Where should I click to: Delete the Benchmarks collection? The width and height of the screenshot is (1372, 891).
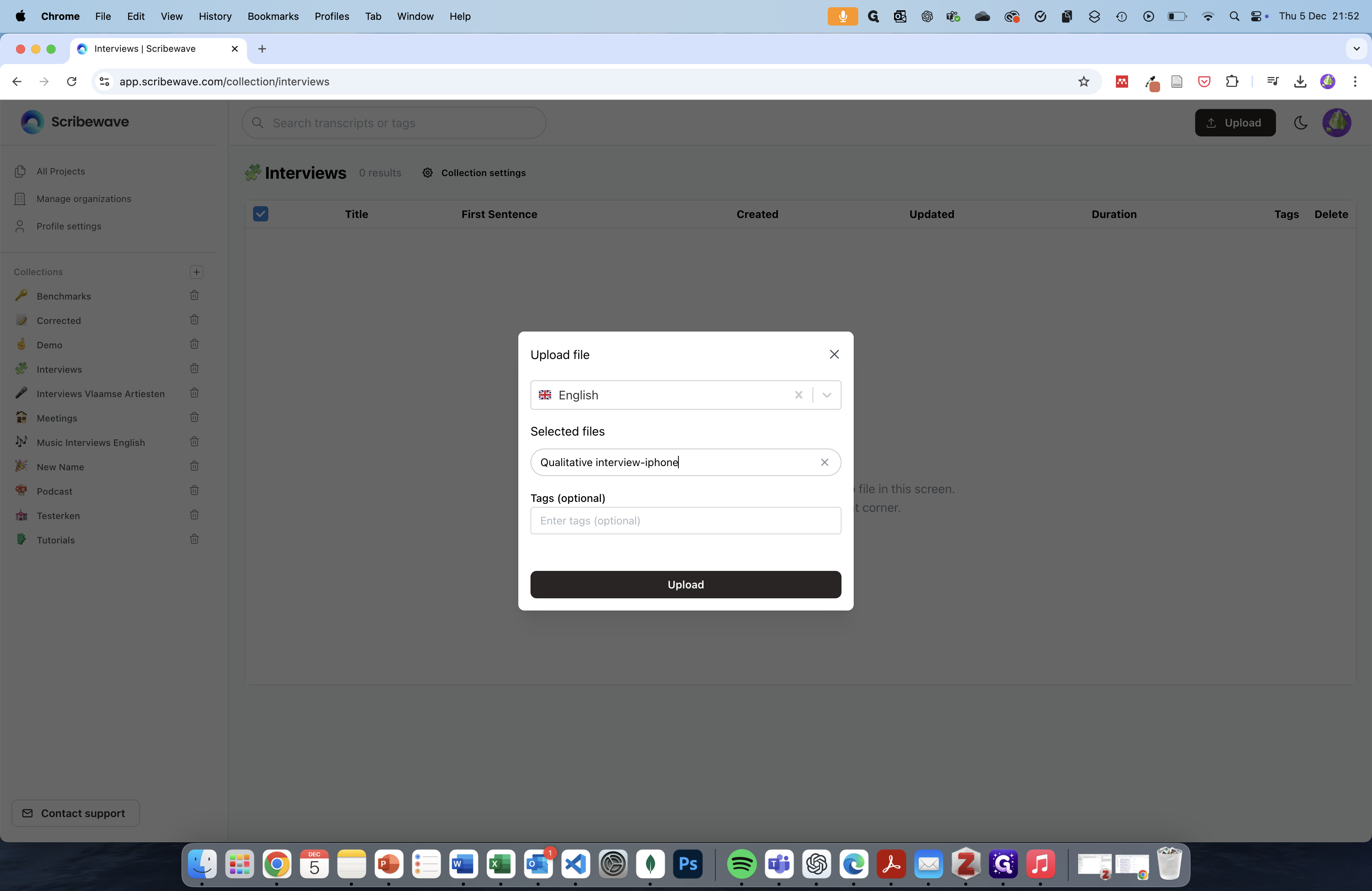(194, 295)
